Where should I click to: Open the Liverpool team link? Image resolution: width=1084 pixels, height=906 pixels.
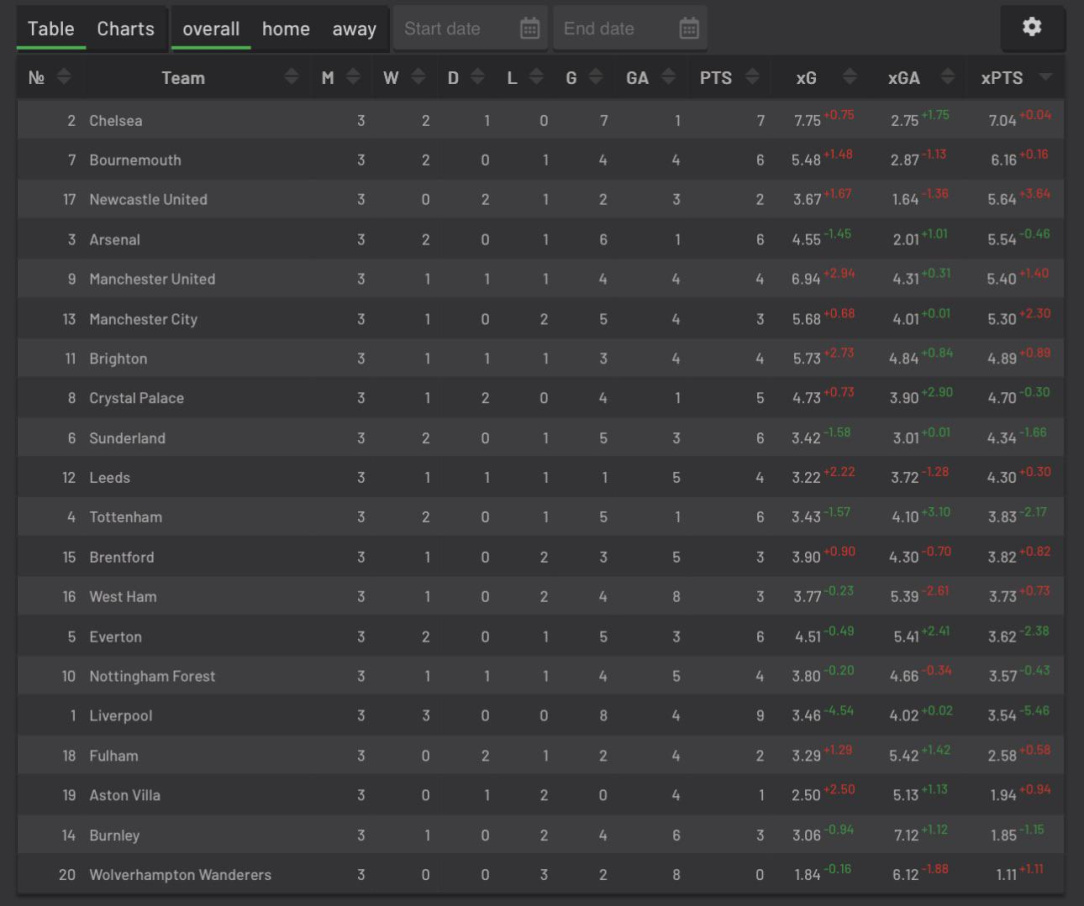121,716
